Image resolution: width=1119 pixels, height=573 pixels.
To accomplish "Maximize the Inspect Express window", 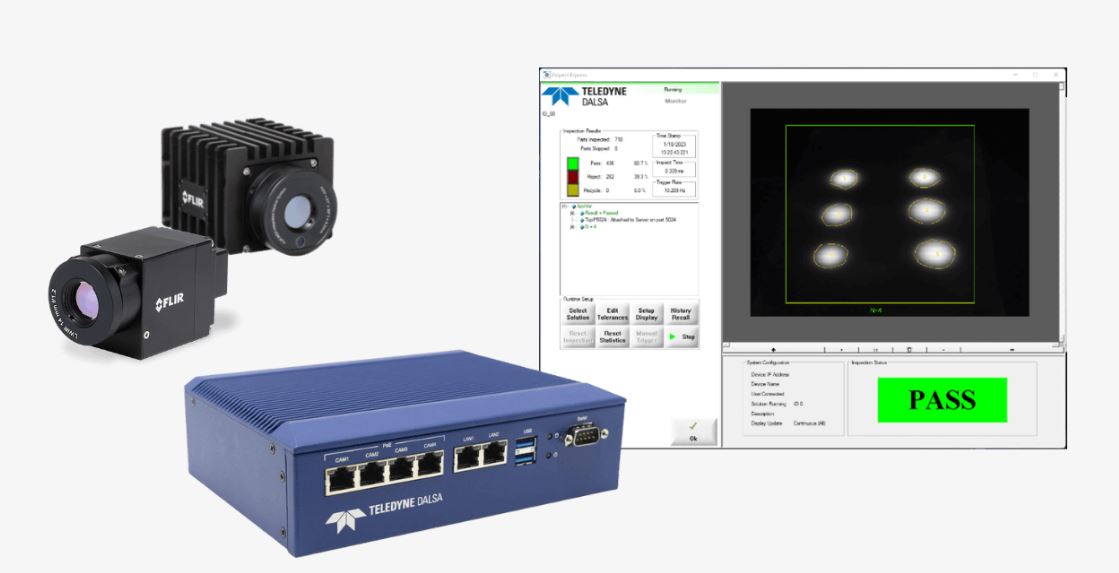I will point(1036,74).
